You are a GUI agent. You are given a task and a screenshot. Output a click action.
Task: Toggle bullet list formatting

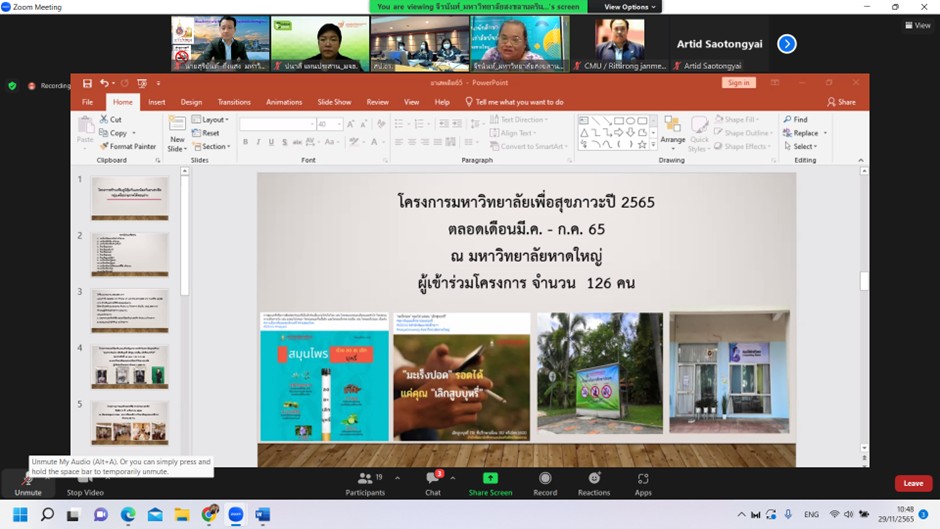pos(399,124)
